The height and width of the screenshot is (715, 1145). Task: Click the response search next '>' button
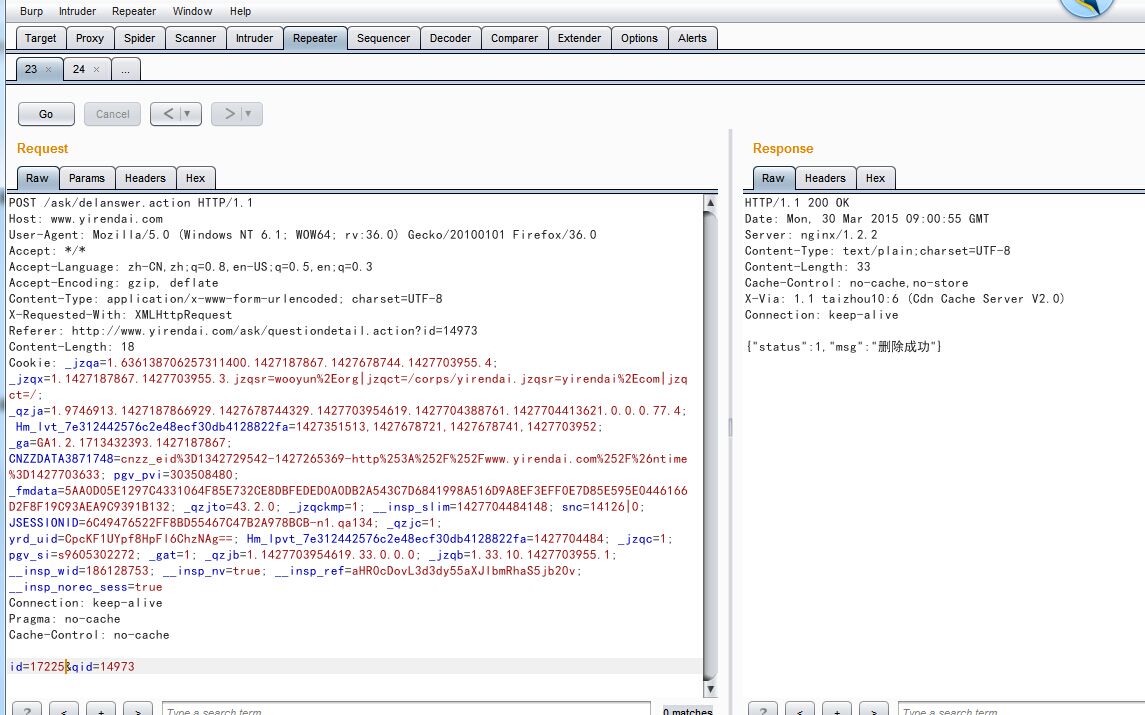[x=874, y=711]
